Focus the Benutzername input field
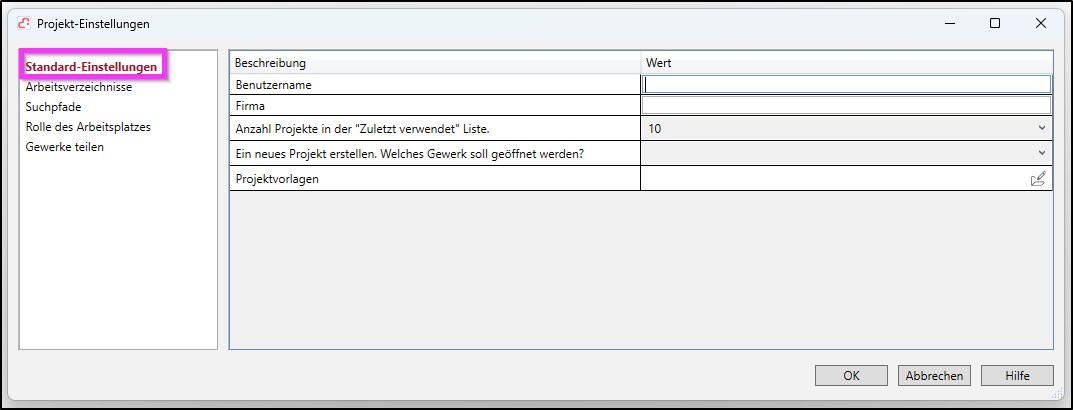The width and height of the screenshot is (1073, 410). coord(846,84)
